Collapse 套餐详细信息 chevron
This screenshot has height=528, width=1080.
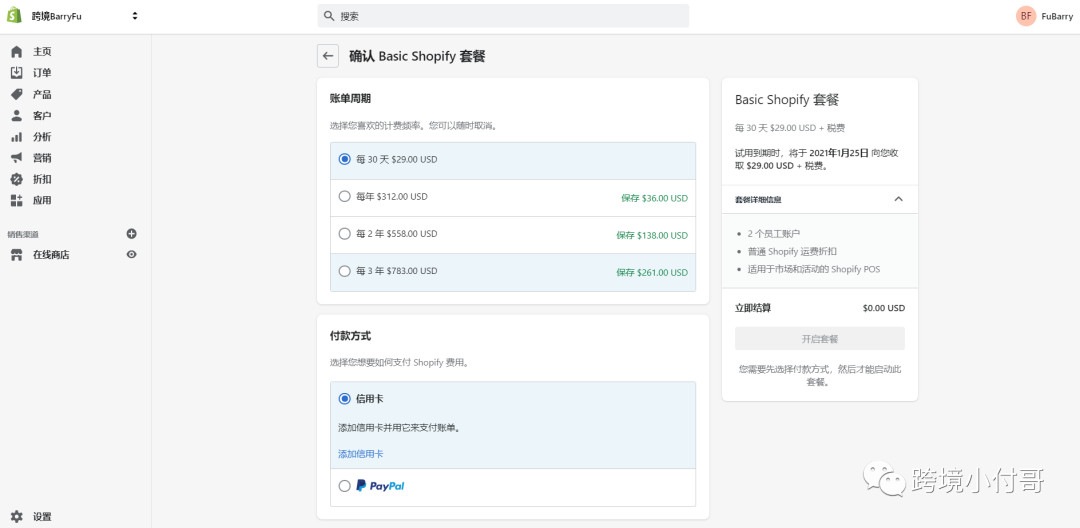tap(898, 199)
